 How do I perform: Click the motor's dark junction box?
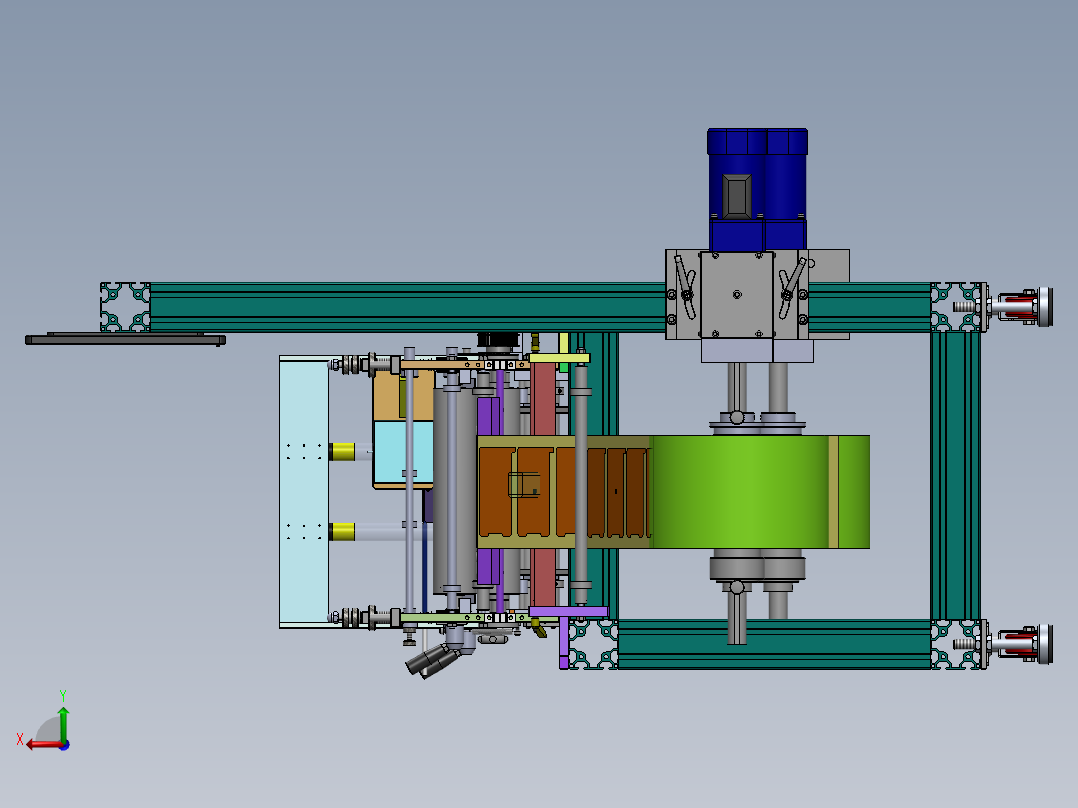(x=736, y=197)
